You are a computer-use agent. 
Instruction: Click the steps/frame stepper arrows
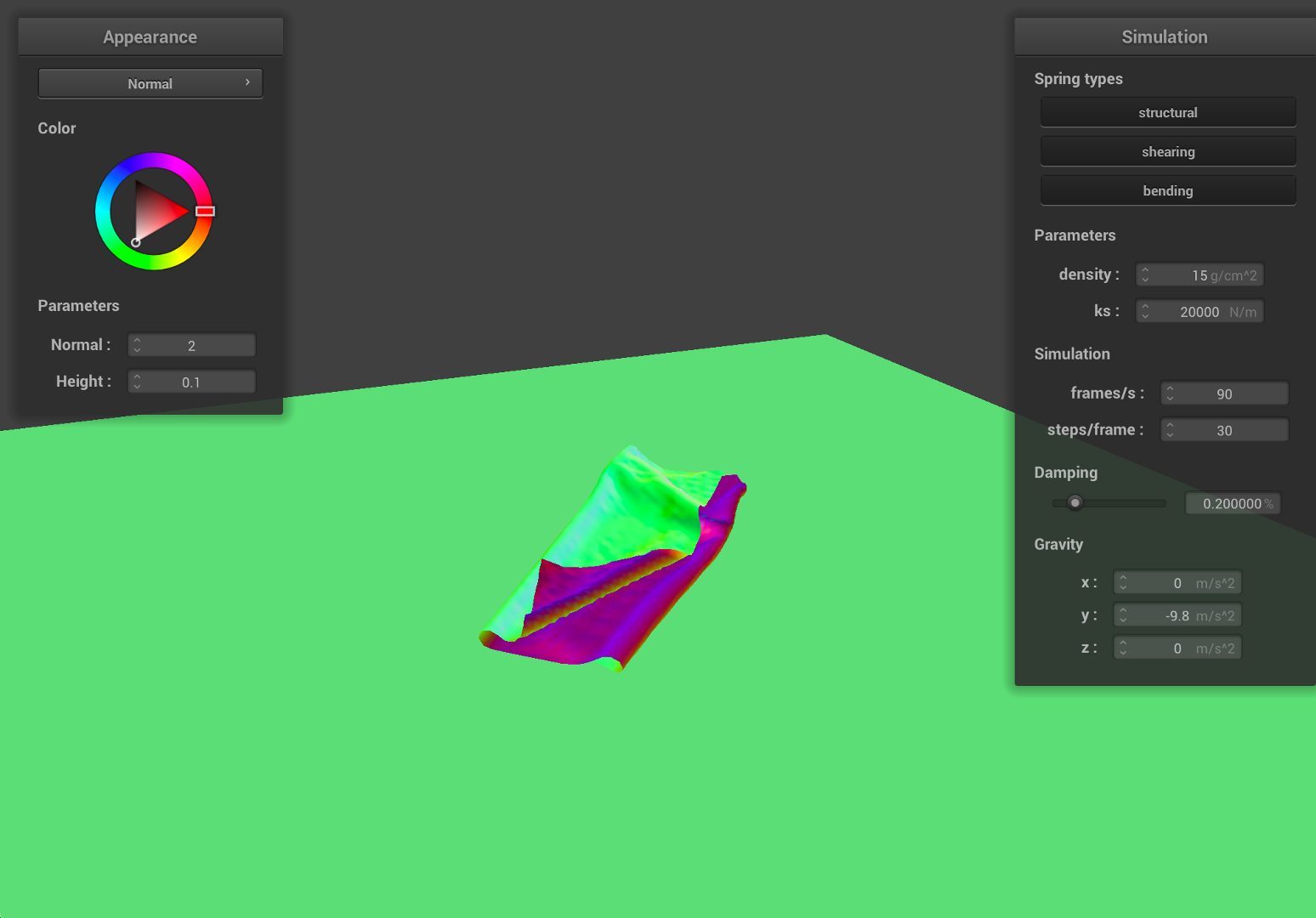pos(1170,429)
